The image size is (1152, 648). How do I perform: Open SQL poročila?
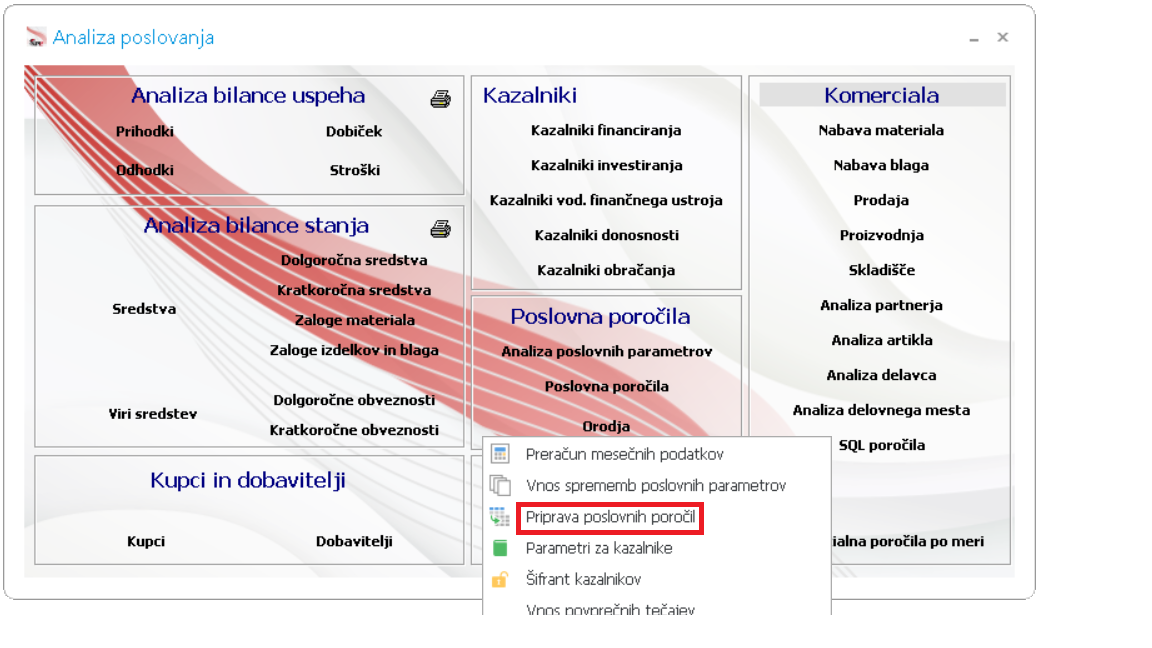tap(882, 445)
